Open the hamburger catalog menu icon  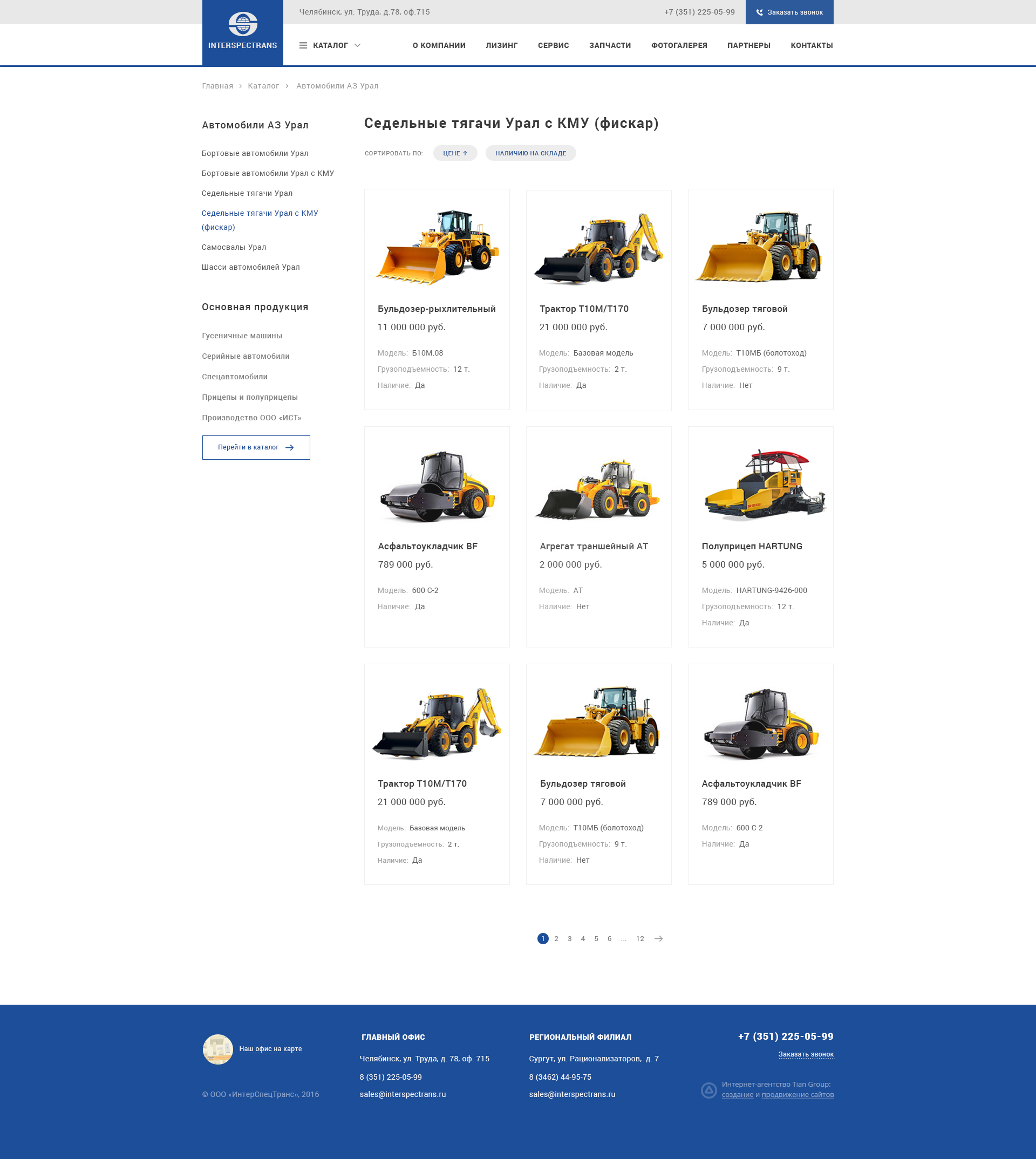pos(303,45)
